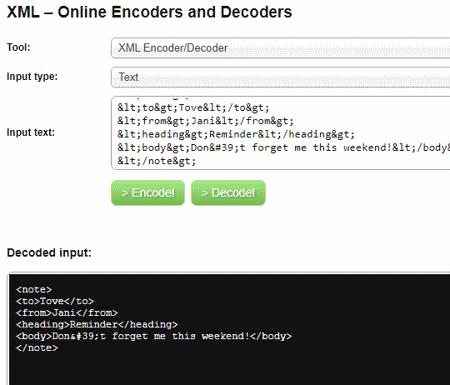Click the '&lt;heading&gt;Reminder' line in input text

[x=236, y=134]
